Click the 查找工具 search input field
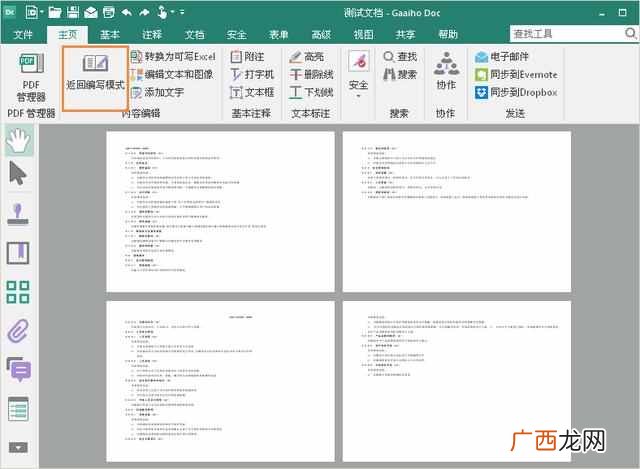640x469 pixels. tap(567, 34)
